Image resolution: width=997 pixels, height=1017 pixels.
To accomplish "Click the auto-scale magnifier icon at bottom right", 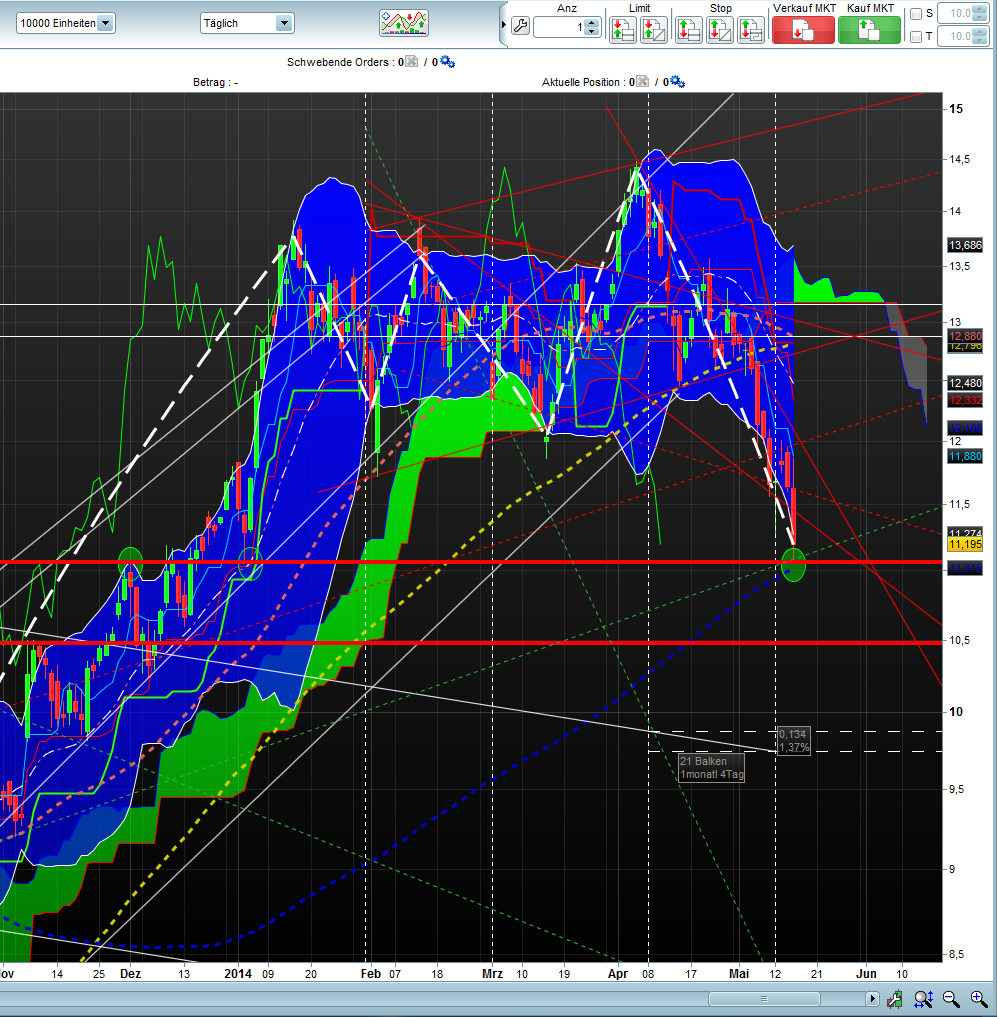I will click(923, 998).
